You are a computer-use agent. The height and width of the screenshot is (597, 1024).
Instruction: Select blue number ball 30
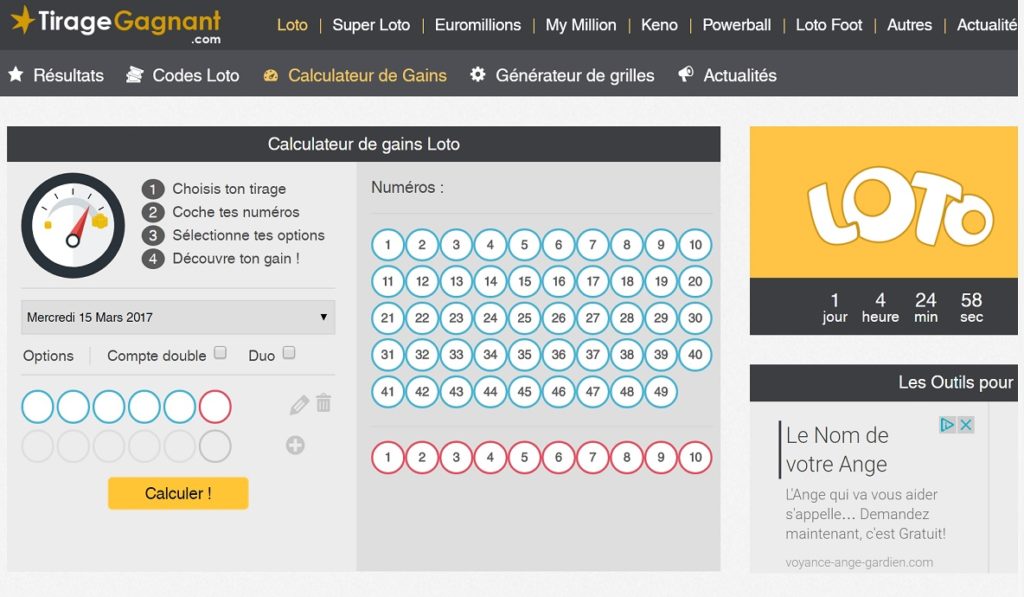pos(695,318)
